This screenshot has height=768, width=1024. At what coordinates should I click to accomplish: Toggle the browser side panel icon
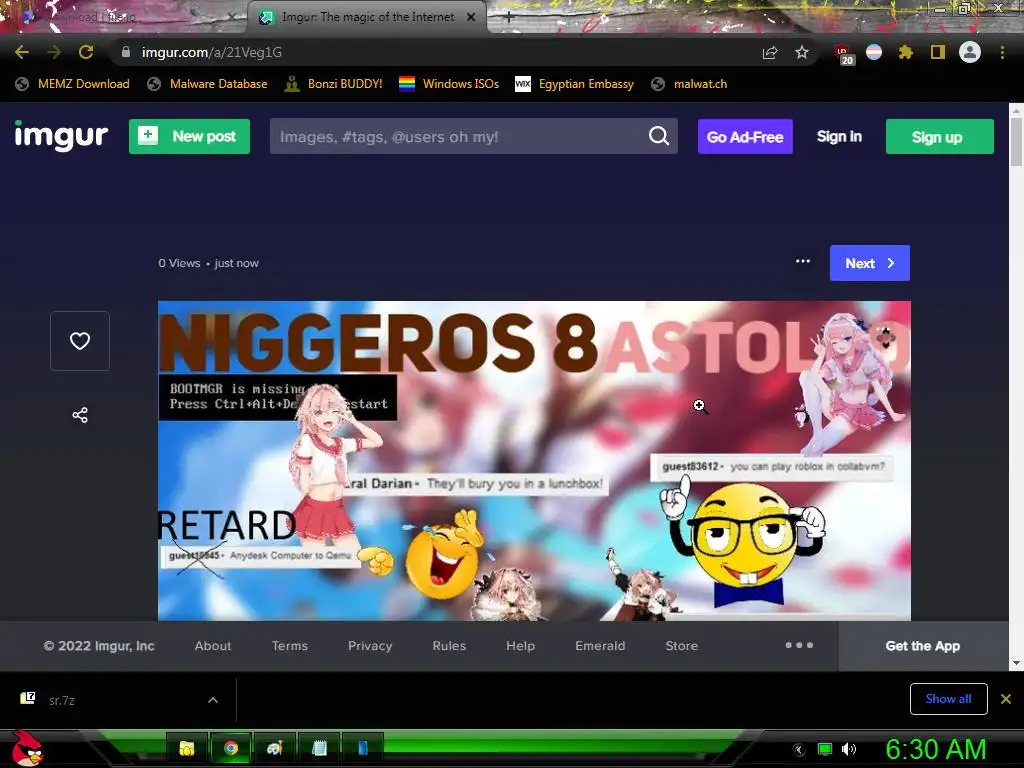point(938,52)
